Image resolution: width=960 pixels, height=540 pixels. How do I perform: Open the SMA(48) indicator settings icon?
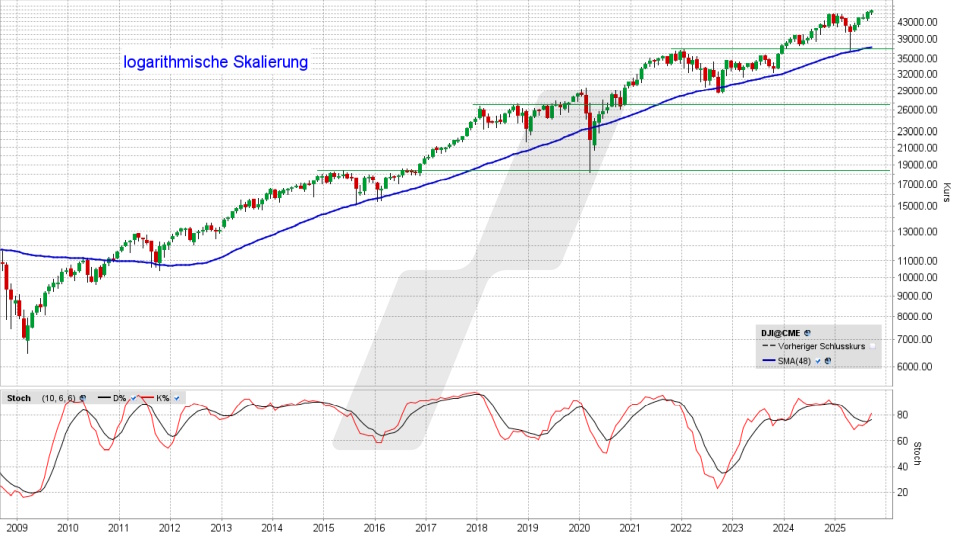point(828,361)
